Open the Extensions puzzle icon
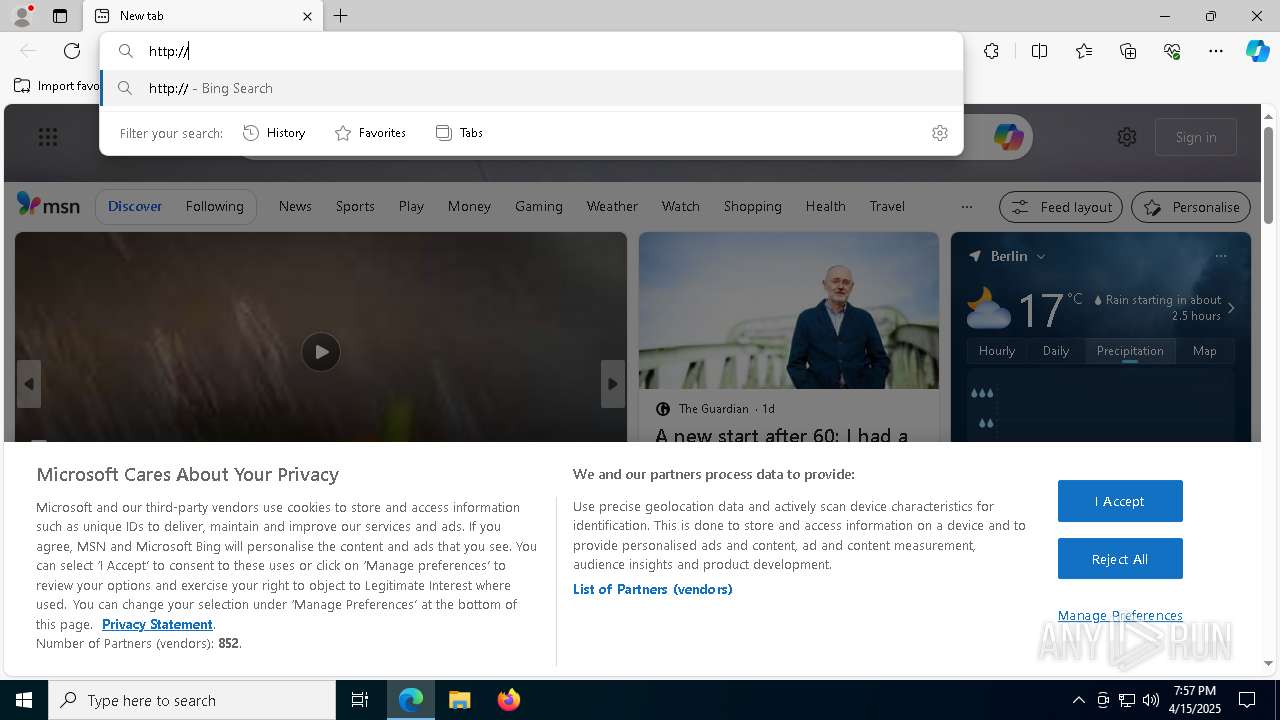 (991, 51)
